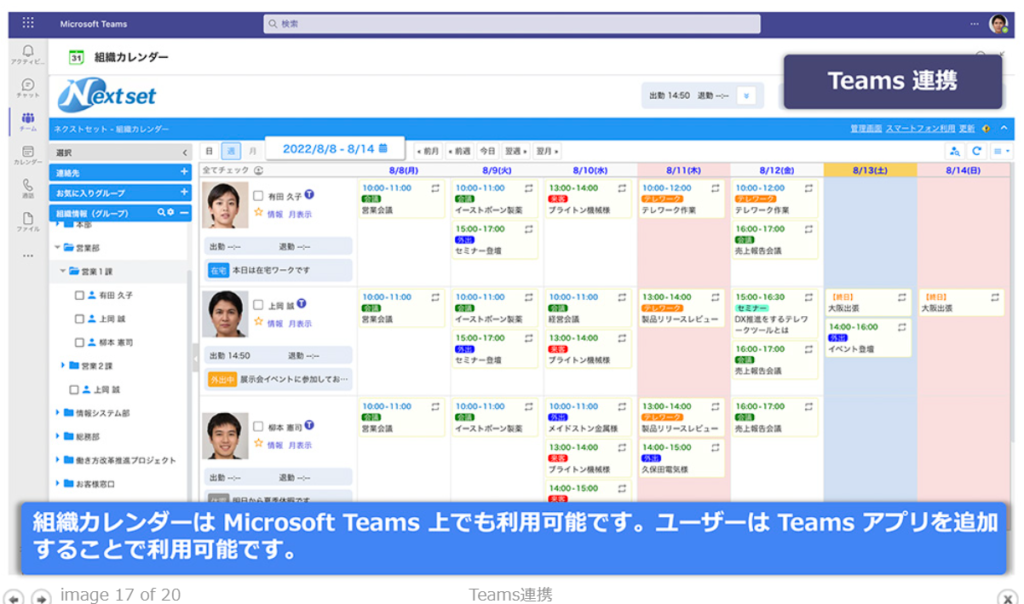Open the Files icon in Teams rail
Image resolution: width=1024 pixels, height=604 pixels.
point(27,219)
